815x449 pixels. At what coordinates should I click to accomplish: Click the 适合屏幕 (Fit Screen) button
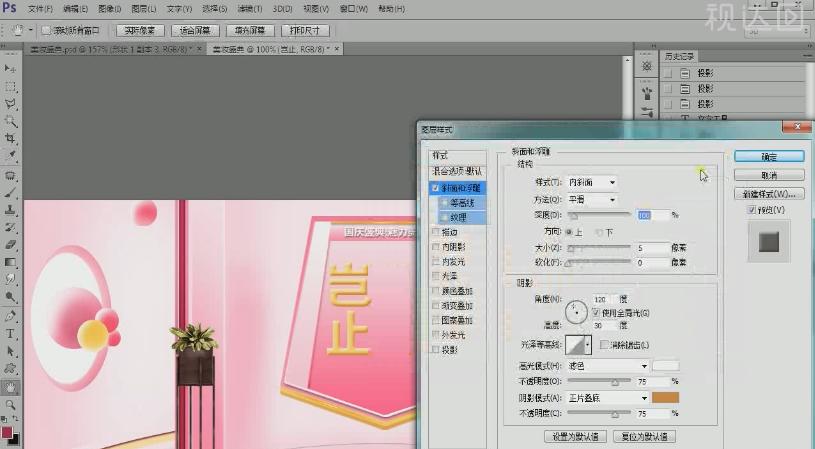click(195, 31)
